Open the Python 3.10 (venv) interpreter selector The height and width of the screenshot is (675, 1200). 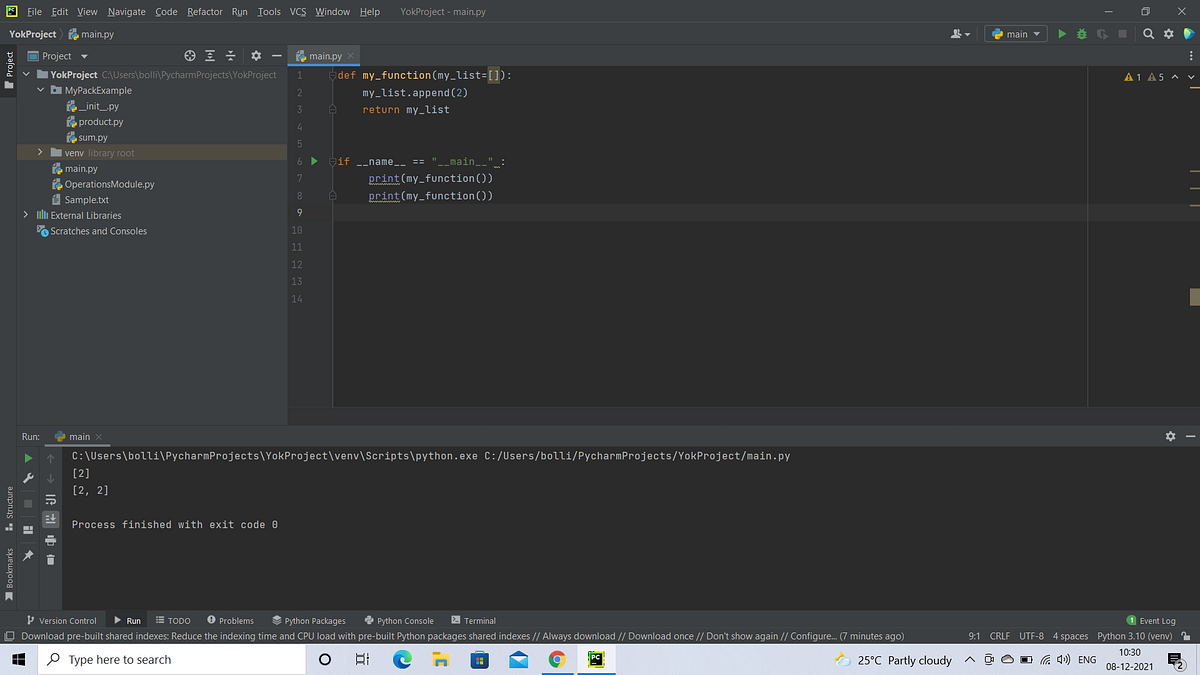[x=1135, y=635]
